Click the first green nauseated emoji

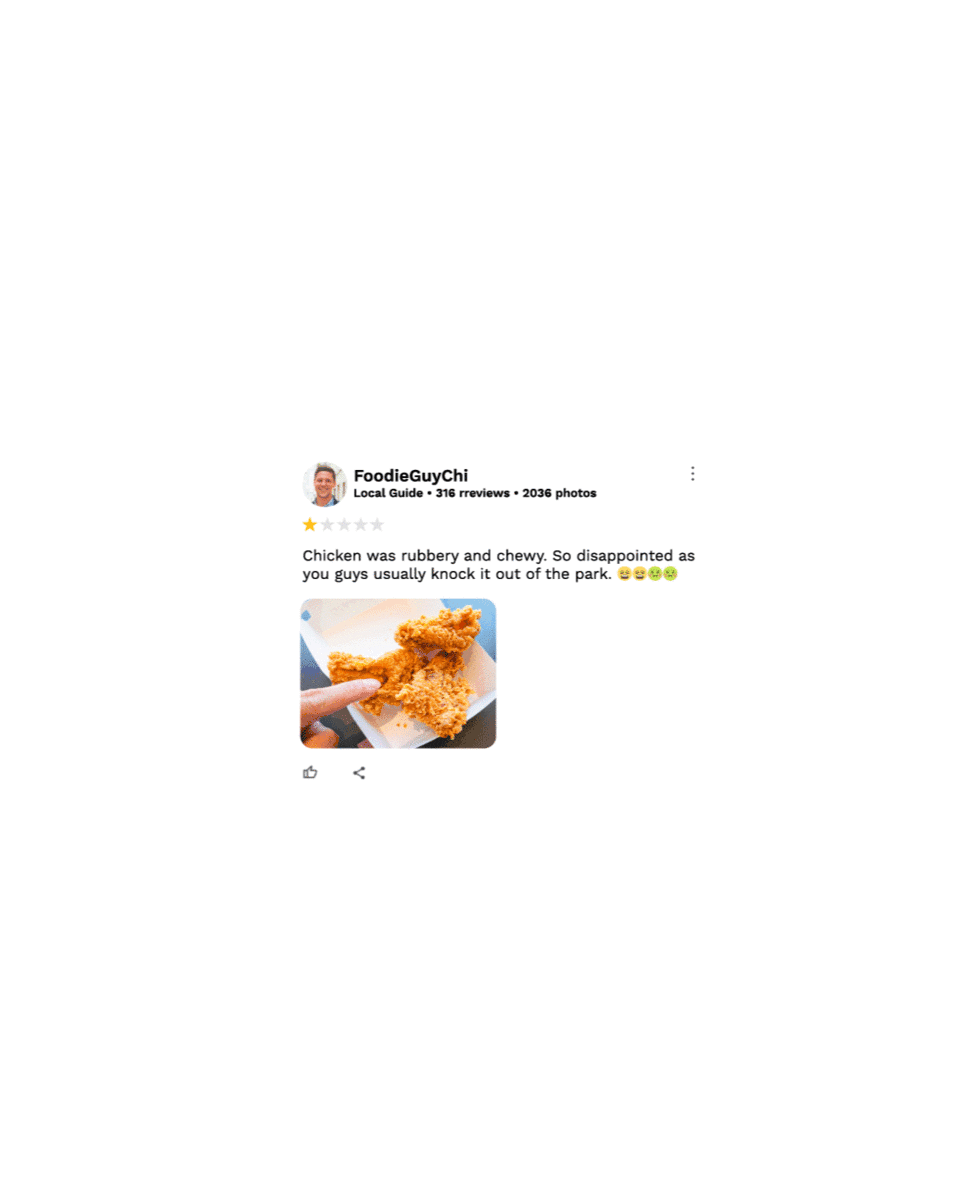pos(655,574)
